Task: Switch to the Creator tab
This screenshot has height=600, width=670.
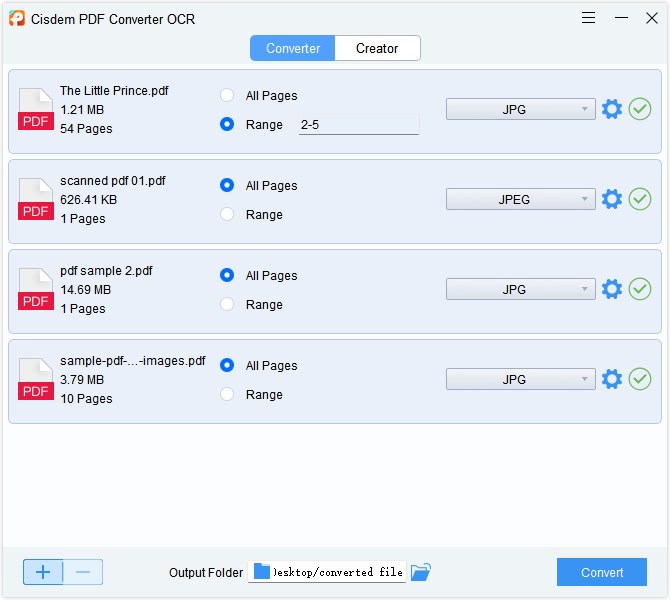Action: tap(377, 48)
